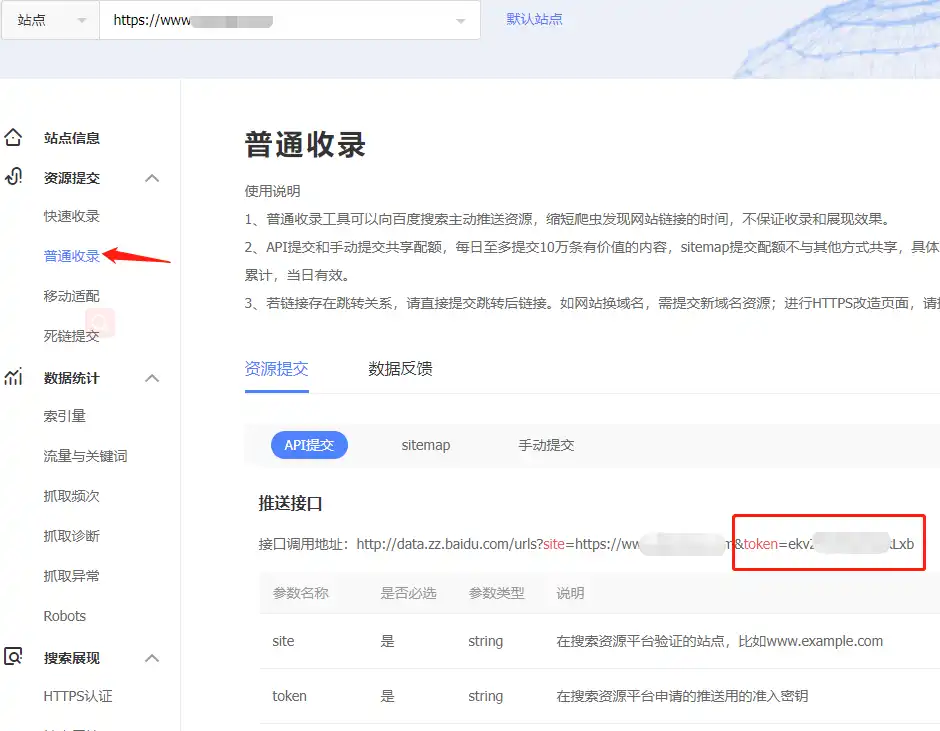Select HTTPS认证 in the sidebar
The height and width of the screenshot is (731, 940).
(78, 696)
